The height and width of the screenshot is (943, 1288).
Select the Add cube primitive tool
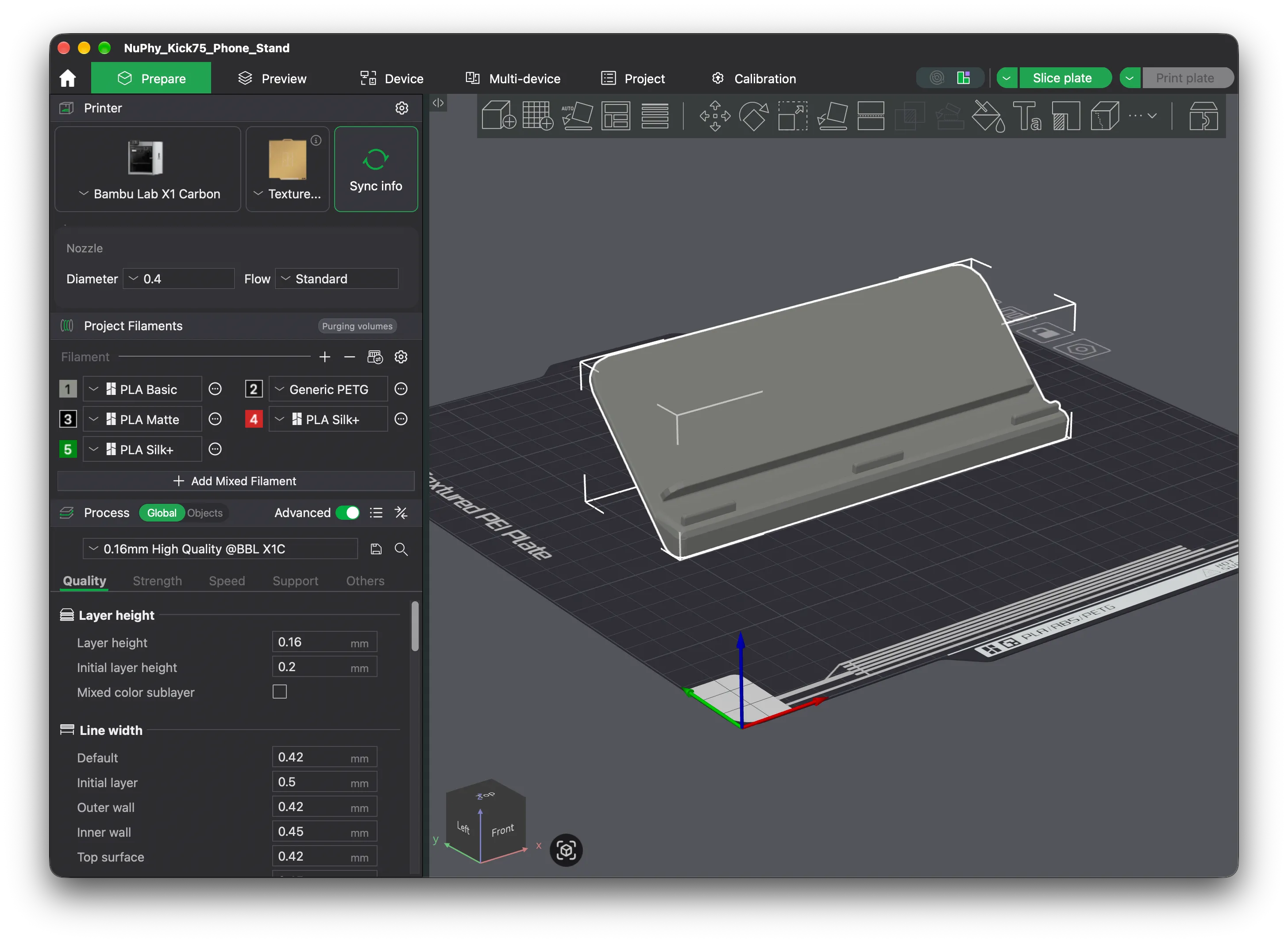499,115
